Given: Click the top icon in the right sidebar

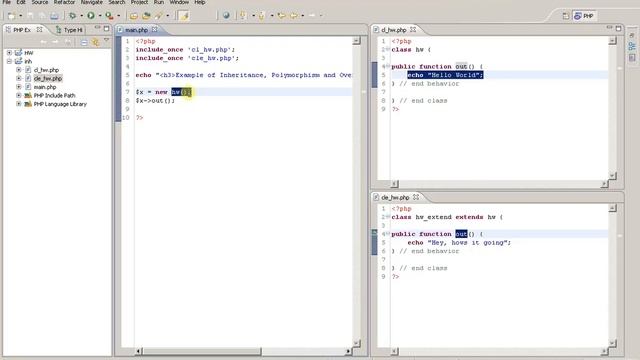Looking at the screenshot, I should (632, 36).
